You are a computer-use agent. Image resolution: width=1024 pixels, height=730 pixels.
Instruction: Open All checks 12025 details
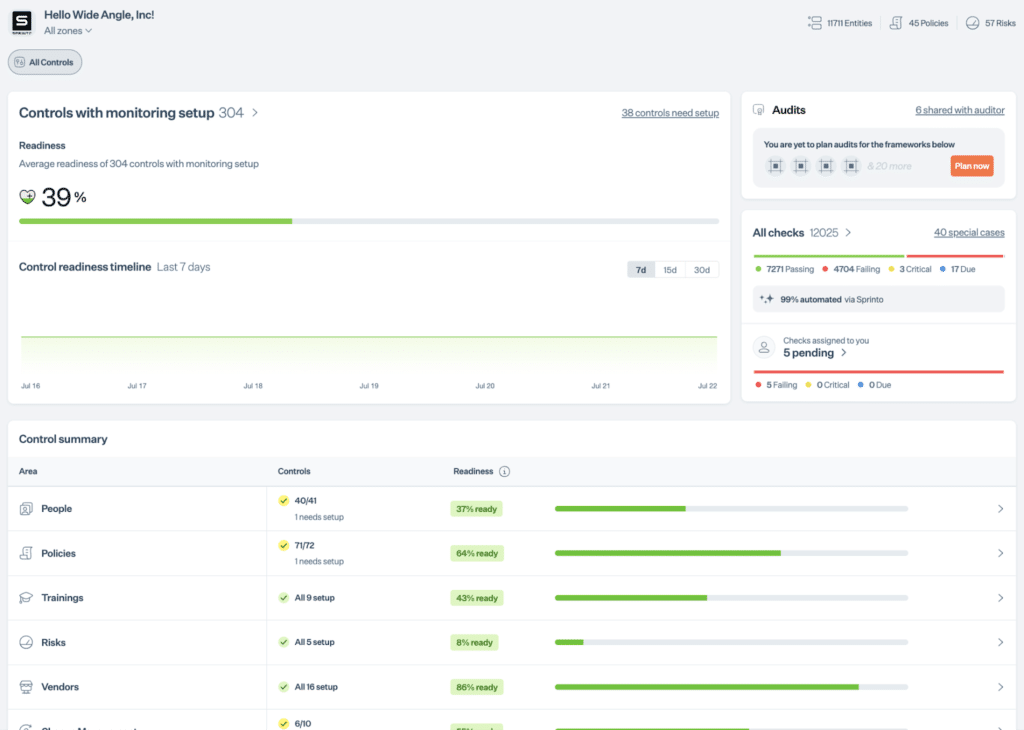pyautogui.click(x=802, y=233)
